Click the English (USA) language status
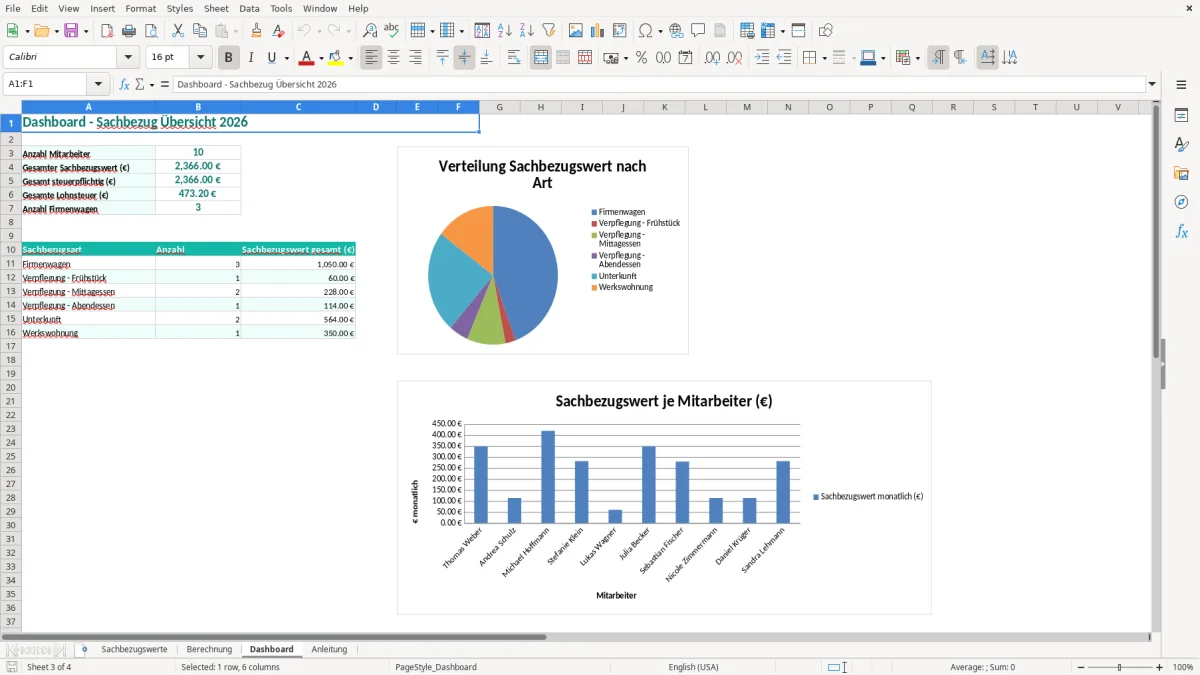Image resolution: width=1200 pixels, height=675 pixels. [693, 667]
